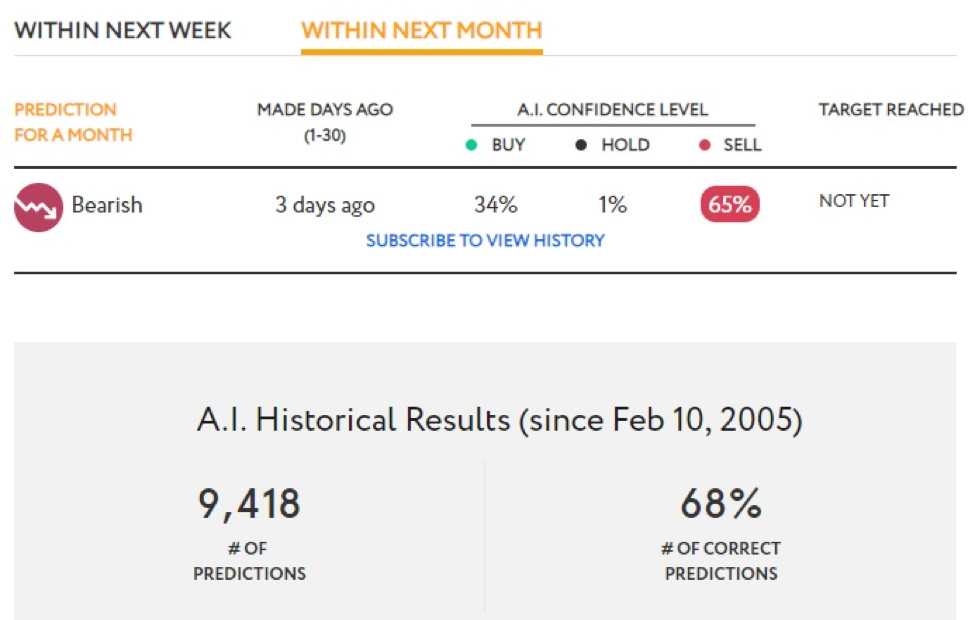Click the red 65% sell badge
Screen dimensions: 974x620
(x=730, y=204)
